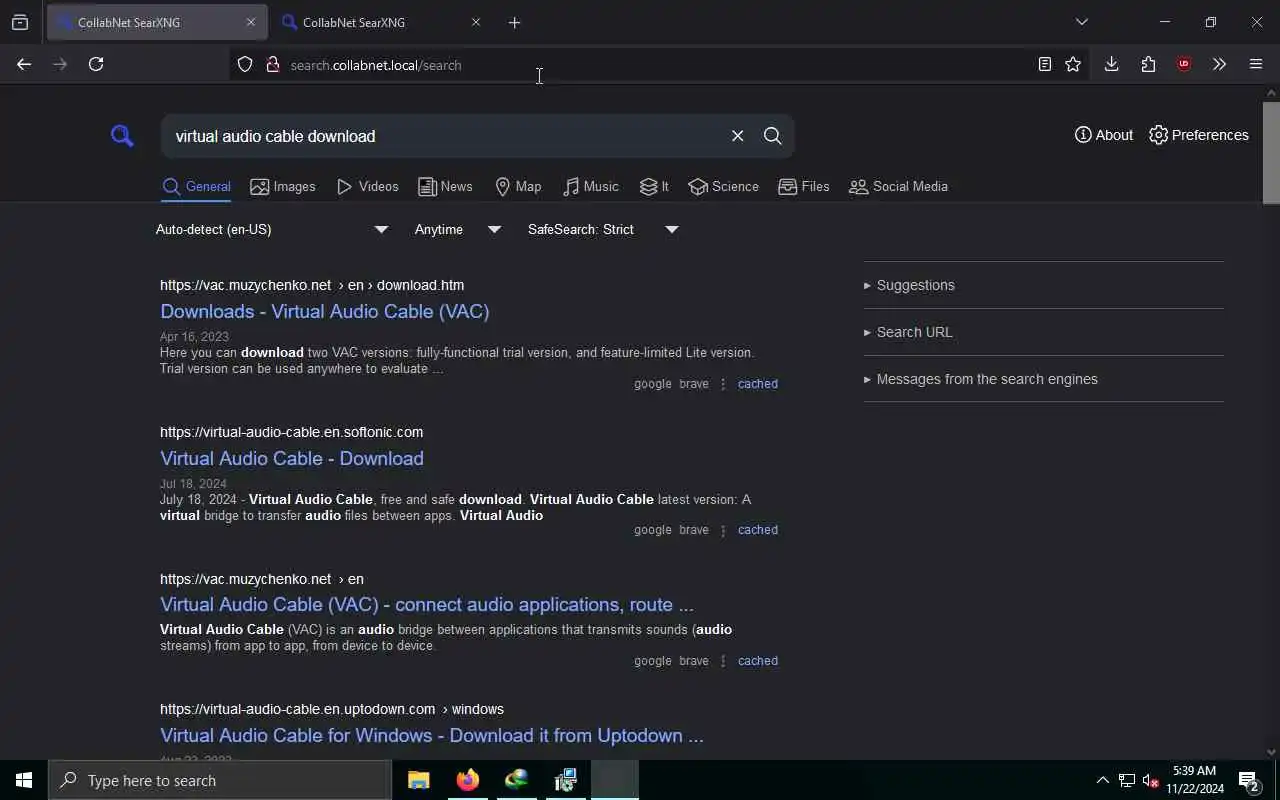
Task: Click the tracking protection shield icon
Action: pyautogui.click(x=245, y=65)
